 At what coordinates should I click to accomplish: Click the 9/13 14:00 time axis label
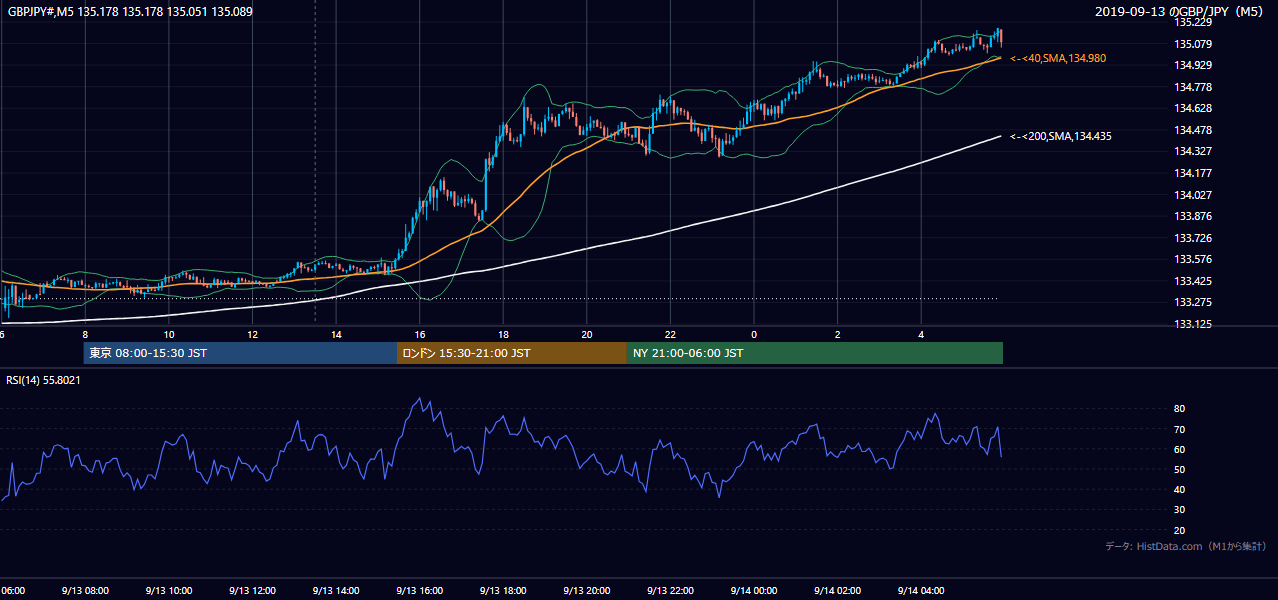[x=335, y=591]
